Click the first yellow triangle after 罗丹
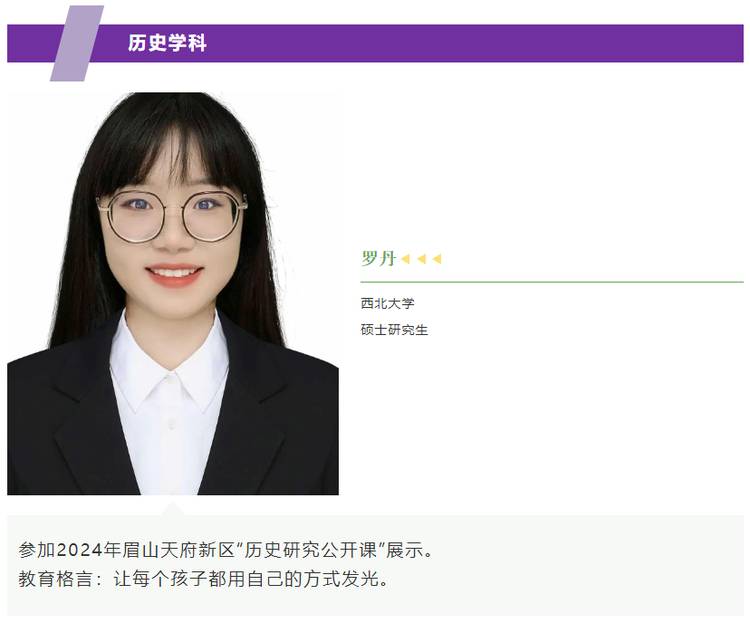The image size is (750, 623). (x=406, y=259)
